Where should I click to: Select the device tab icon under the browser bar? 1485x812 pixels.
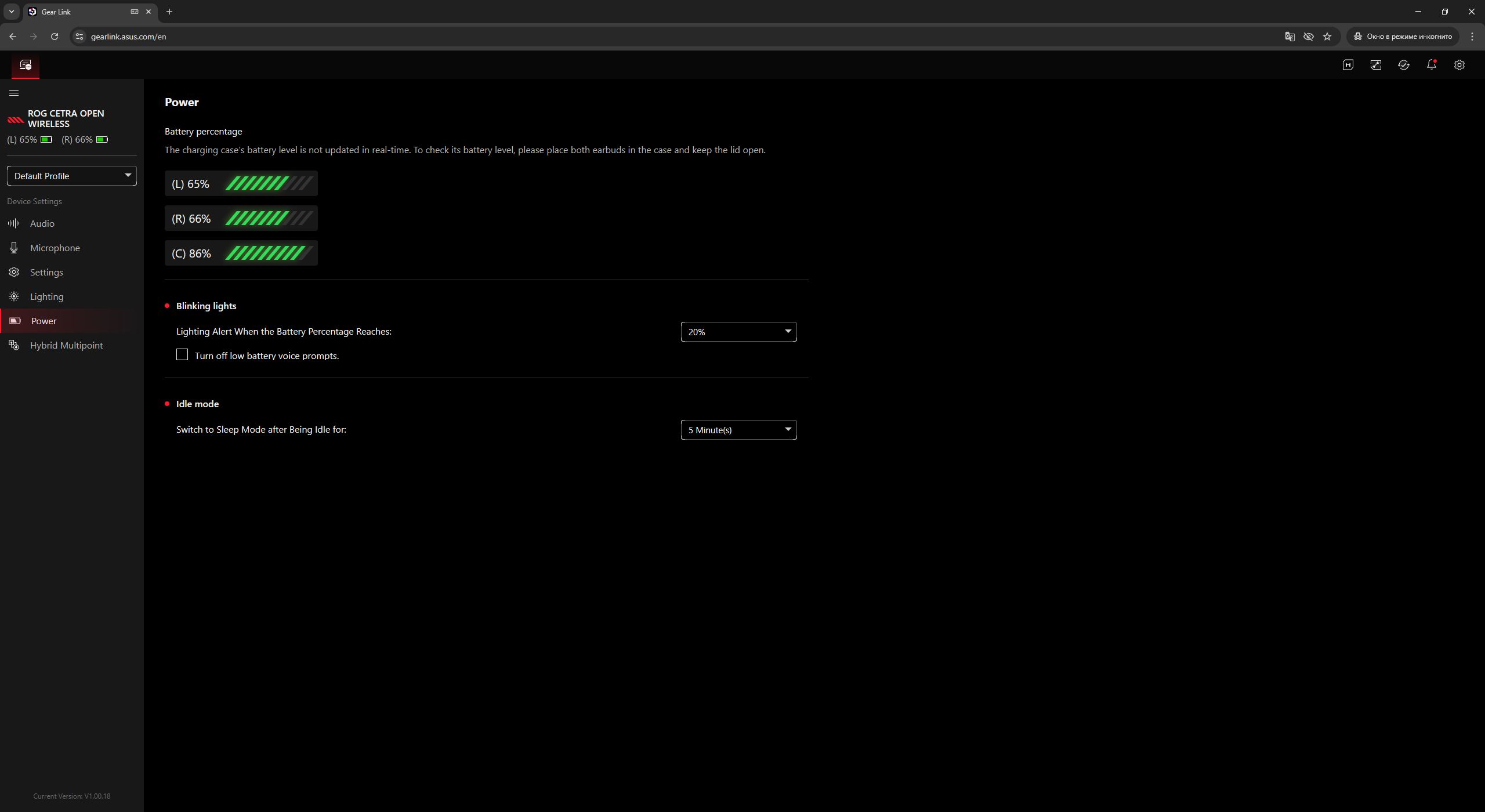(x=26, y=65)
